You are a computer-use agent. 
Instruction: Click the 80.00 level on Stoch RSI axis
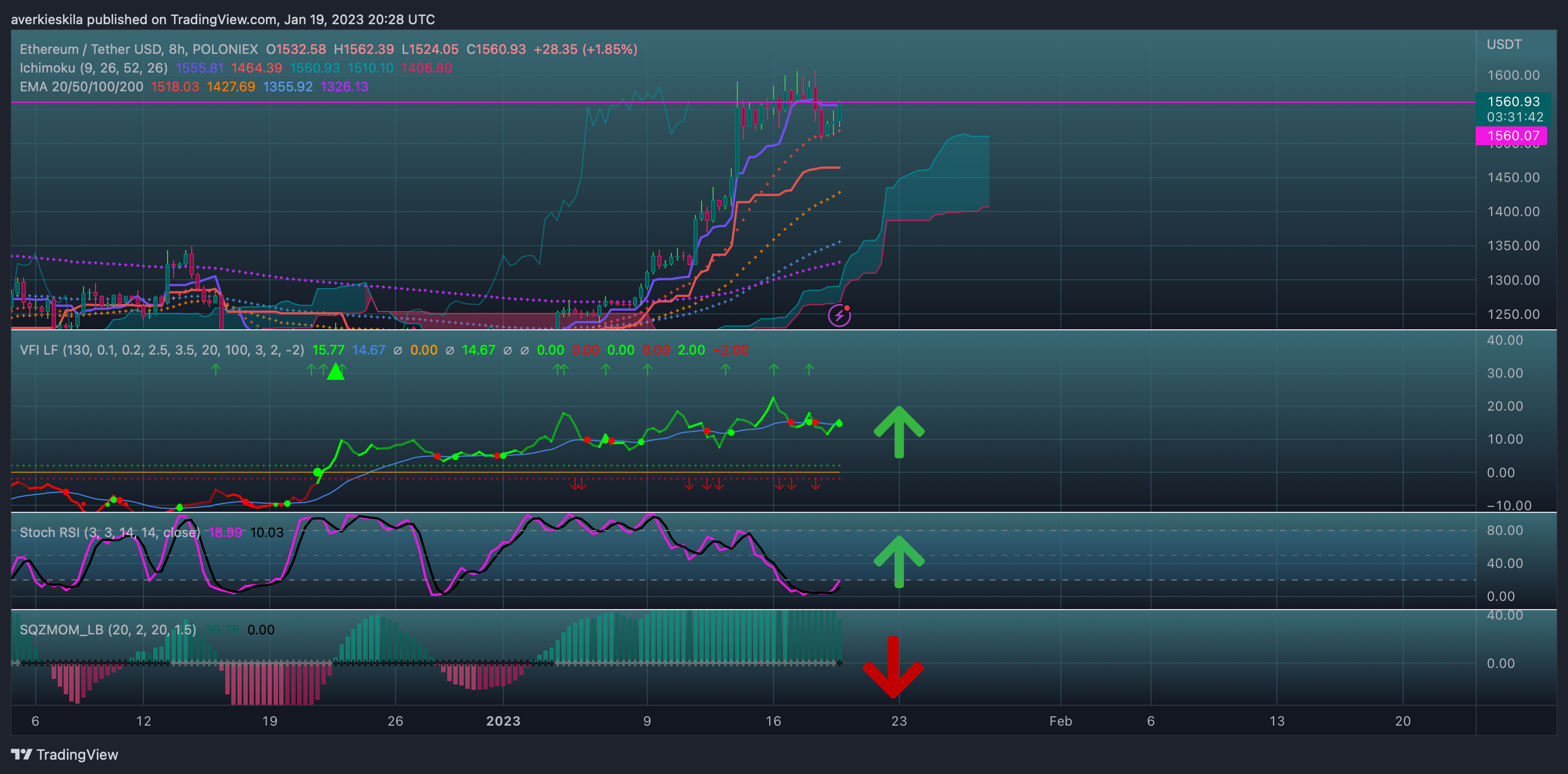(1505, 530)
